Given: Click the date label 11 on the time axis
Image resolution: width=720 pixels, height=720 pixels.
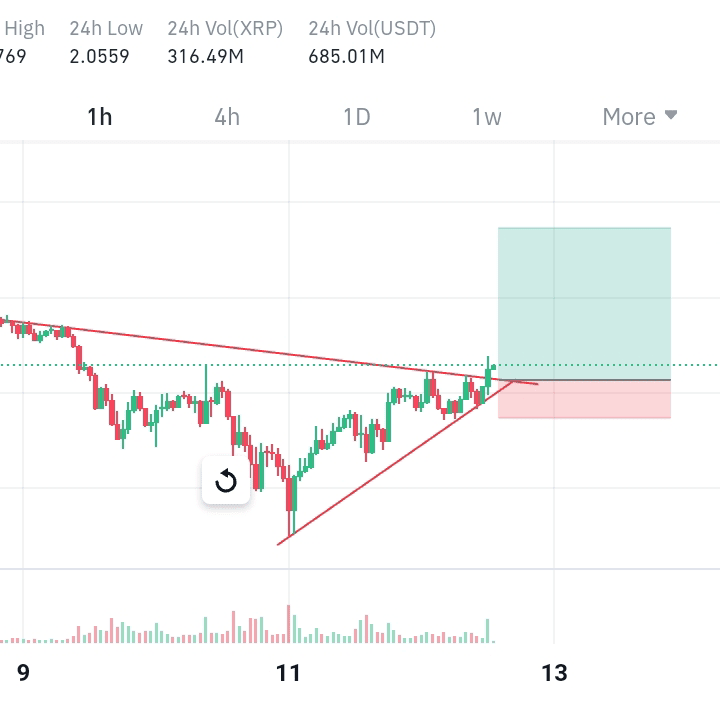Looking at the screenshot, I should tap(288, 673).
